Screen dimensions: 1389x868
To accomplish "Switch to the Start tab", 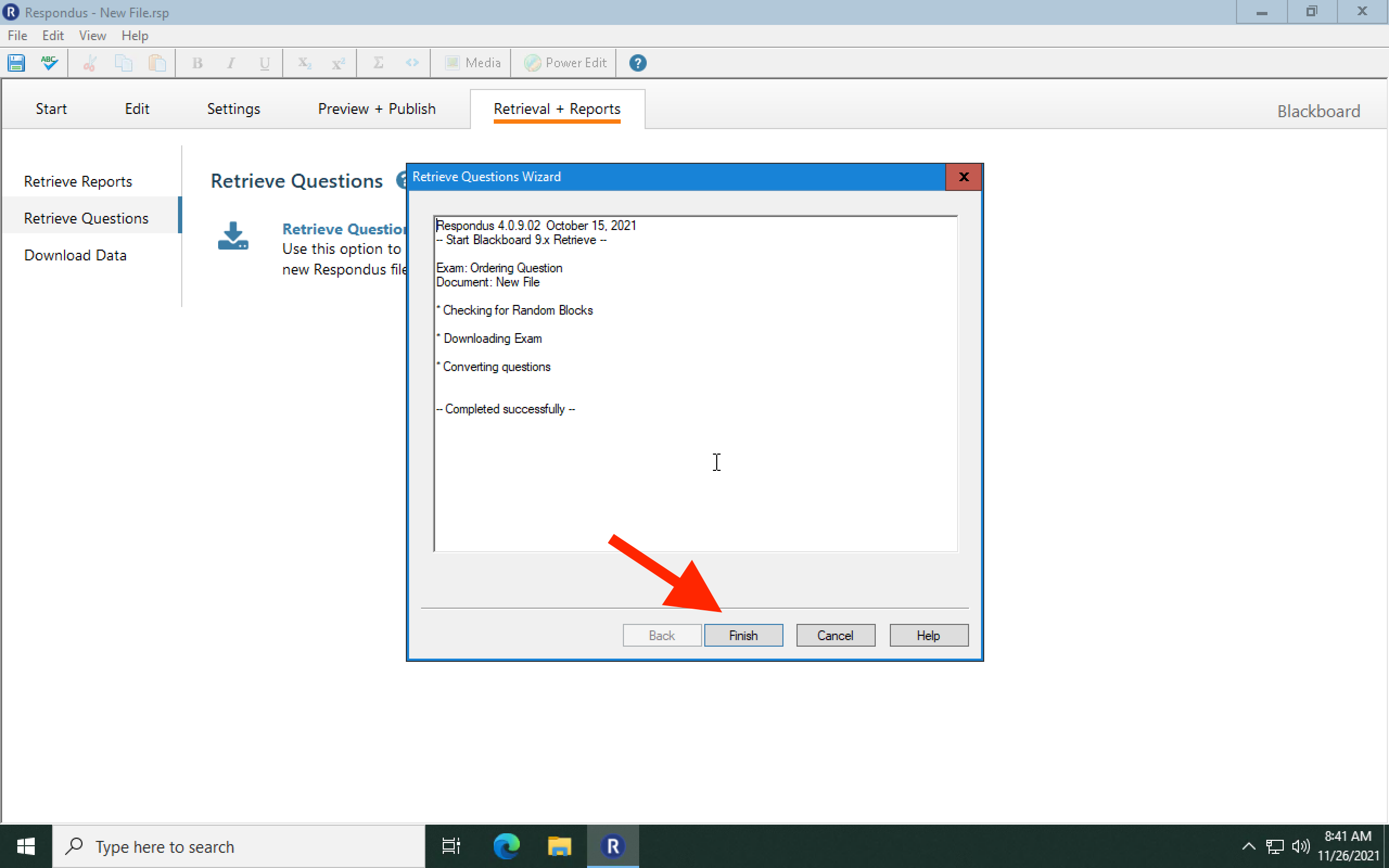I will 51,108.
